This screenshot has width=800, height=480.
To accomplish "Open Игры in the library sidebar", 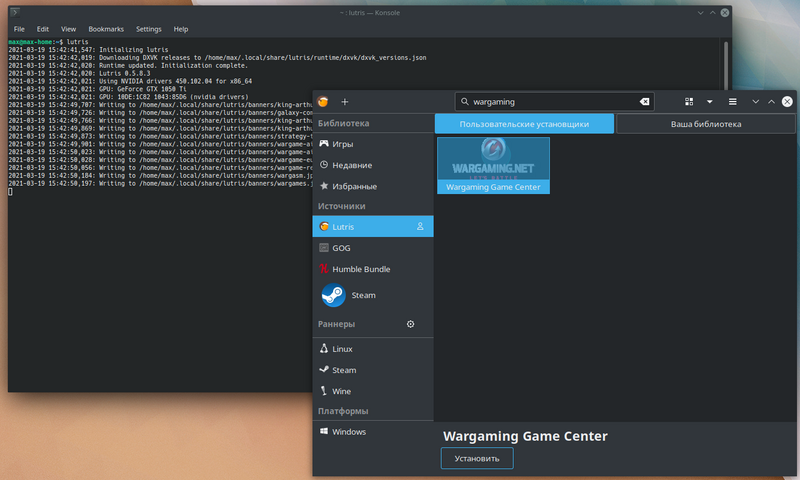I will (373, 144).
